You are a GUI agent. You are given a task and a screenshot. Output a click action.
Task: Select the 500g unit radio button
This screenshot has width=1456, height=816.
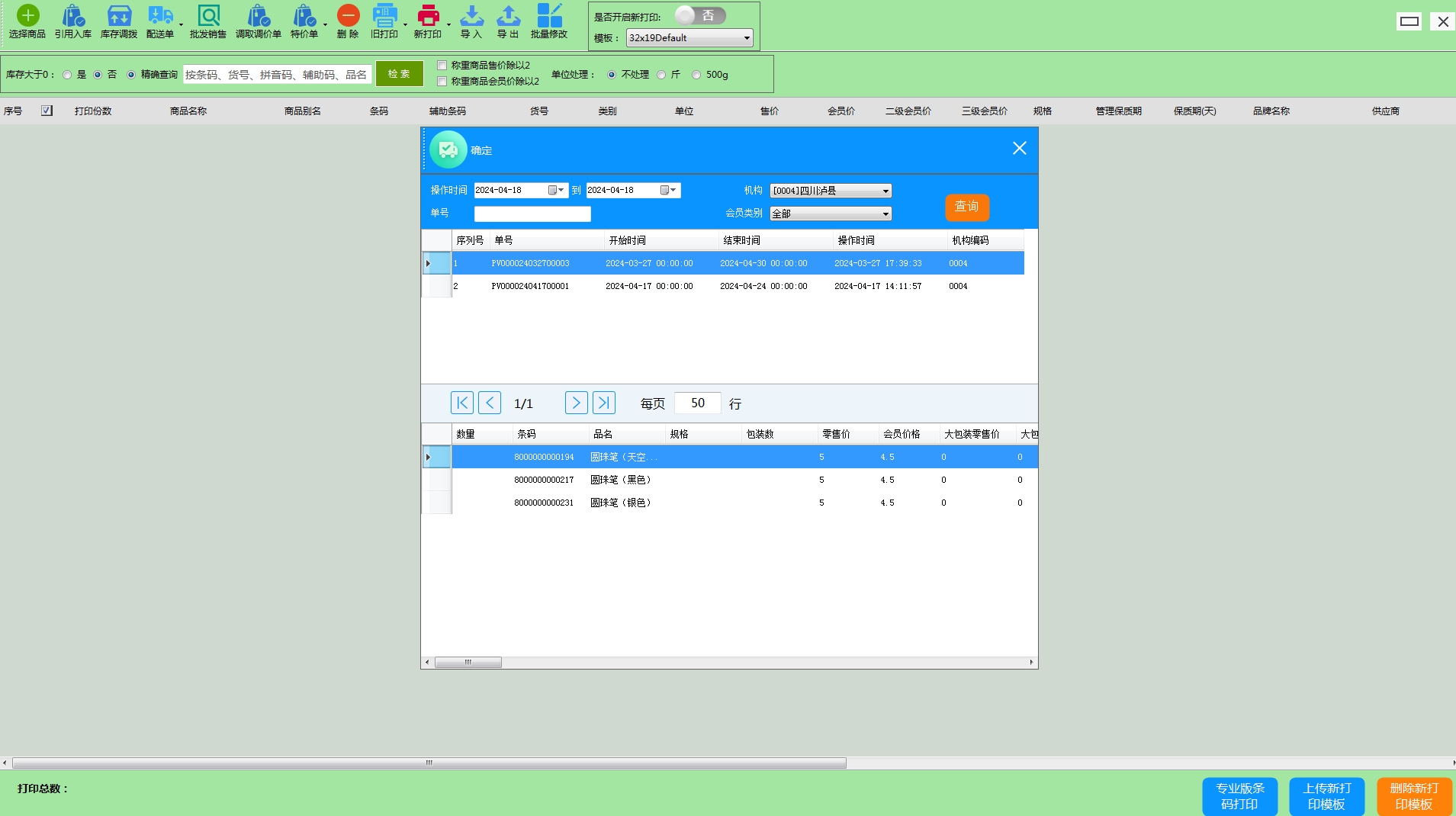pyautogui.click(x=696, y=75)
